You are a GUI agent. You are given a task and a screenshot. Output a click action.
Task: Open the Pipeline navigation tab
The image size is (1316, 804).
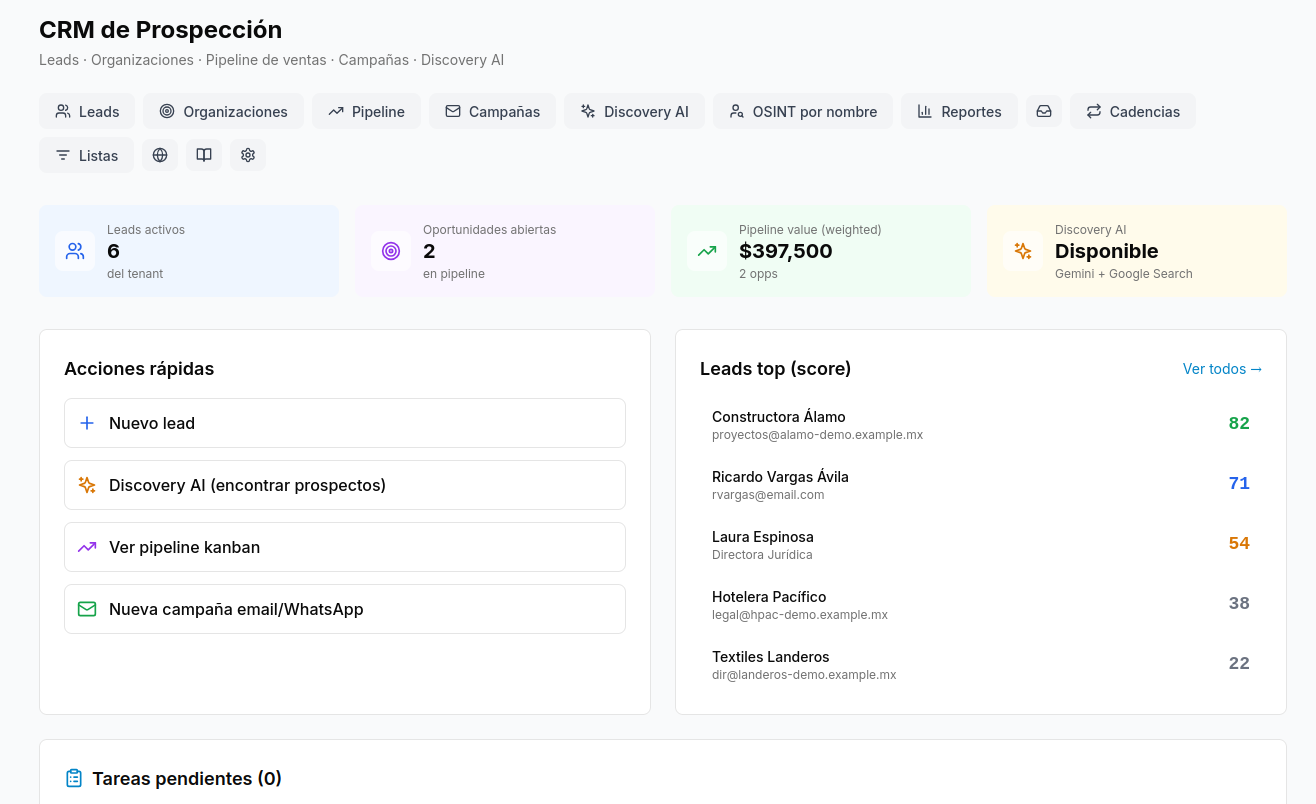click(x=366, y=111)
